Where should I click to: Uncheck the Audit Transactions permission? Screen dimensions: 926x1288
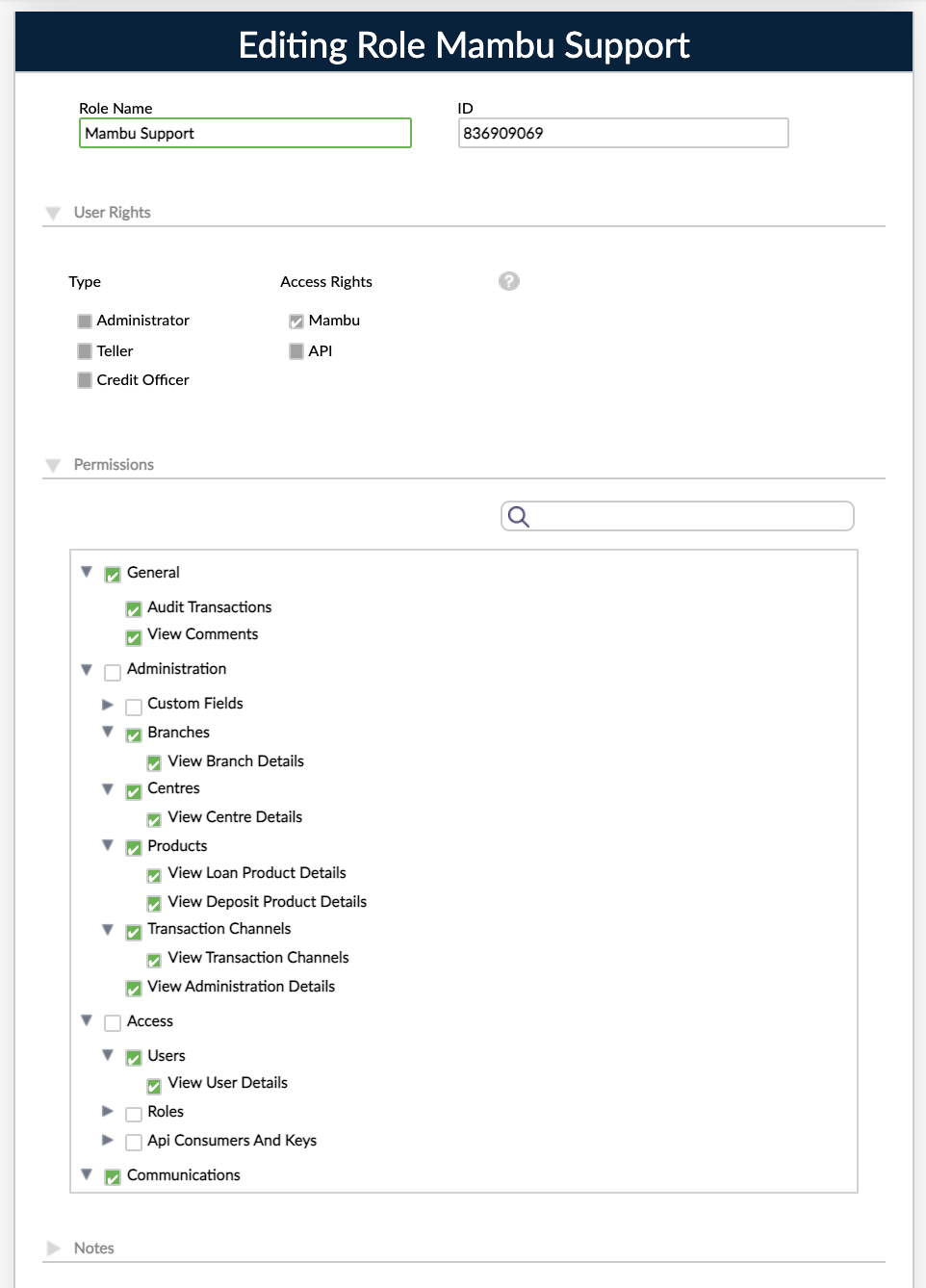tap(134, 609)
